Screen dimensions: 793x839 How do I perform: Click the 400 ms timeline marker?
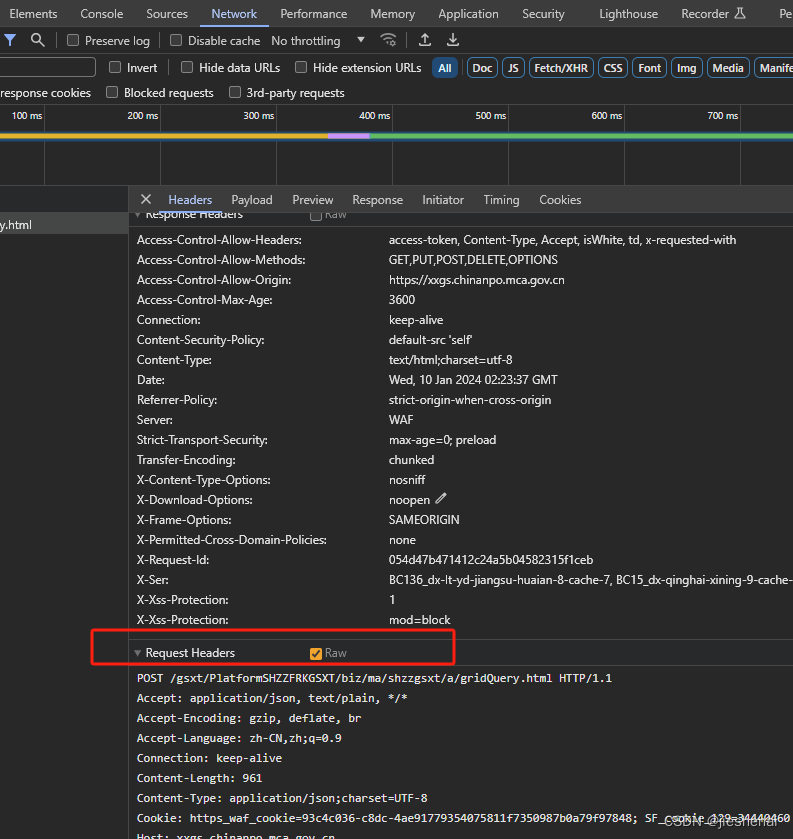[375, 116]
